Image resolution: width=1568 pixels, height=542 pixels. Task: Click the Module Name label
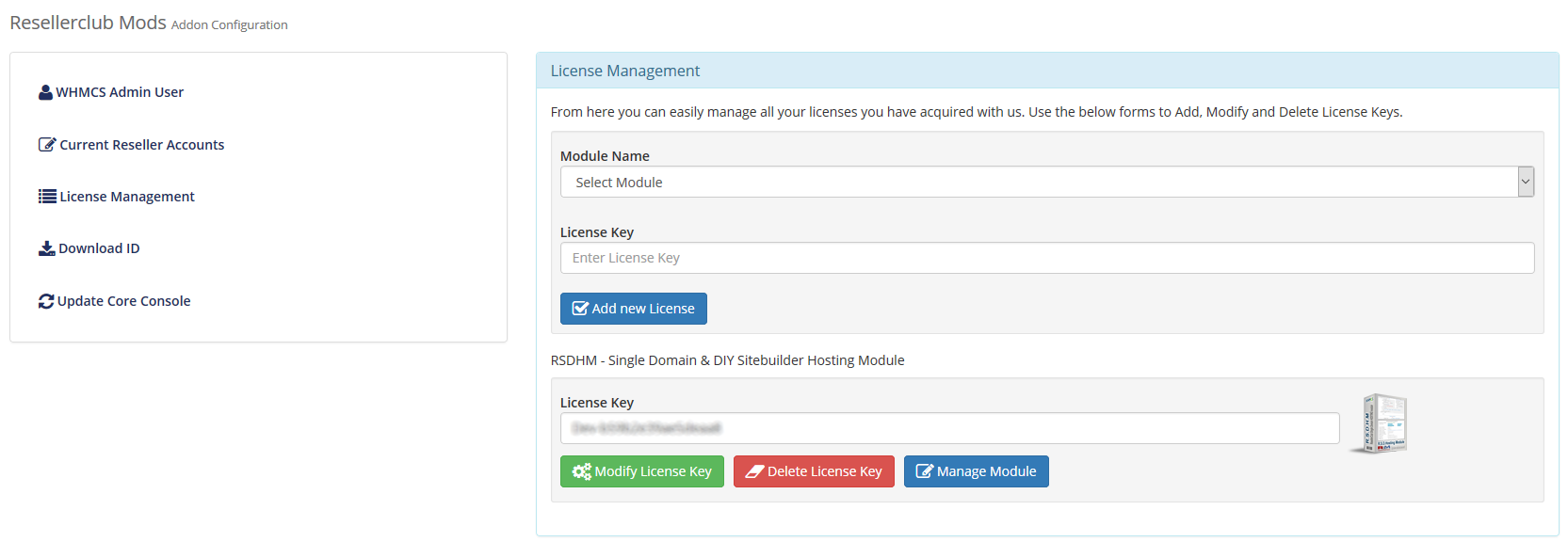click(605, 156)
